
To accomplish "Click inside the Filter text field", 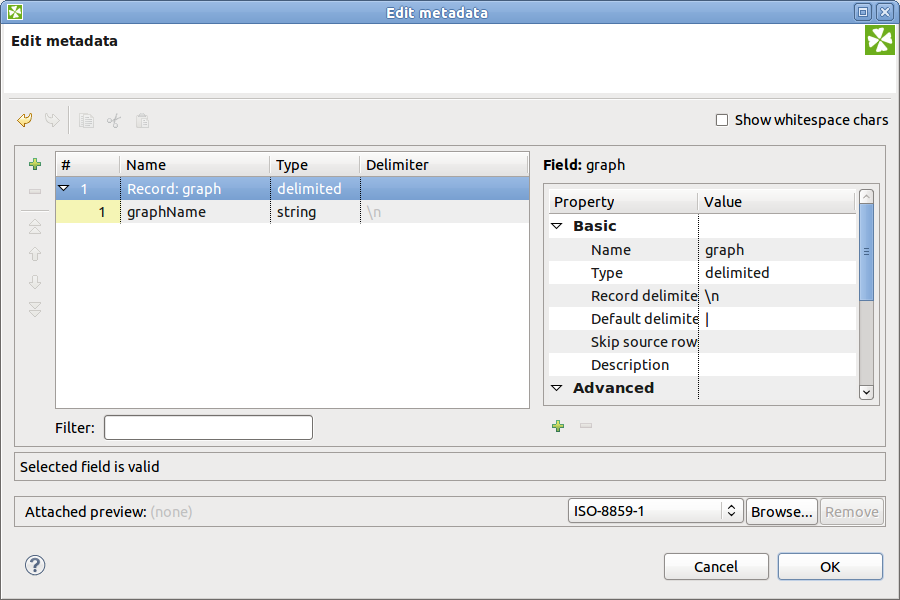I will (x=208, y=428).
